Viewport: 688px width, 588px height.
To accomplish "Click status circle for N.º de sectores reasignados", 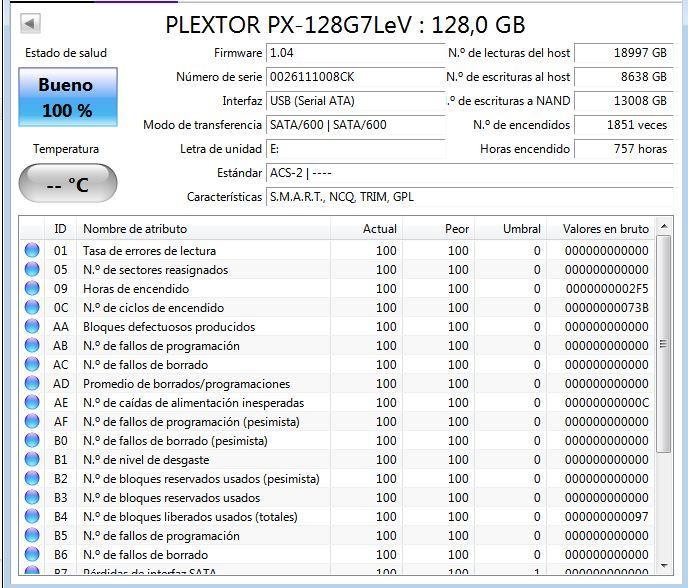I will [32, 269].
